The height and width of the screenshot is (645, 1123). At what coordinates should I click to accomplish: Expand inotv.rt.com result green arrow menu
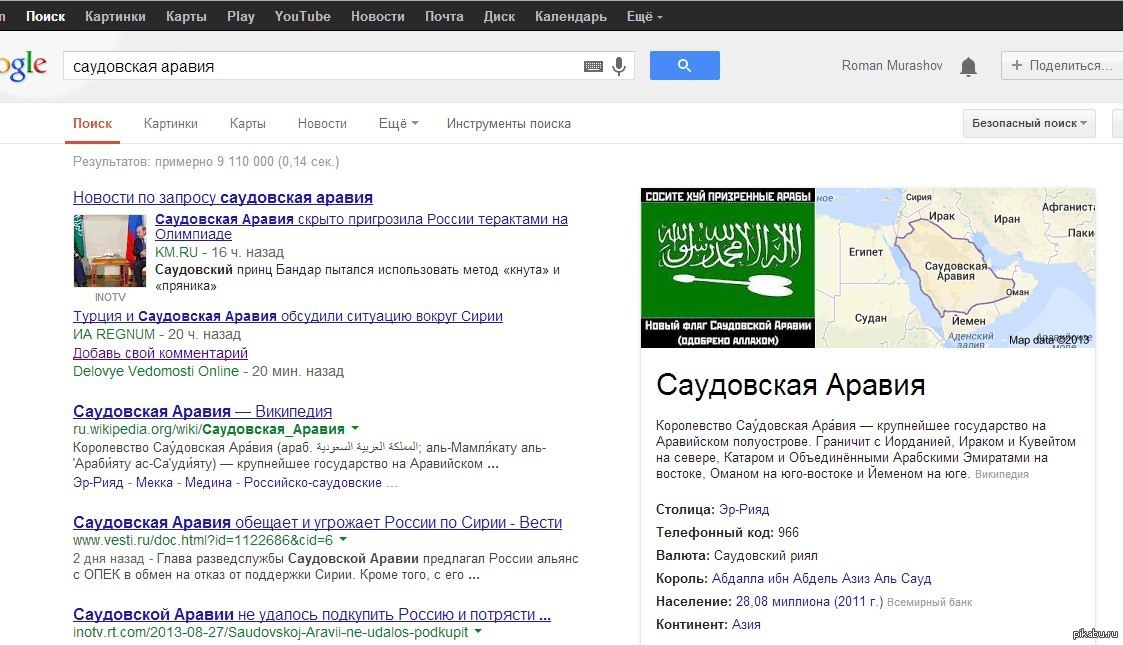tap(478, 631)
